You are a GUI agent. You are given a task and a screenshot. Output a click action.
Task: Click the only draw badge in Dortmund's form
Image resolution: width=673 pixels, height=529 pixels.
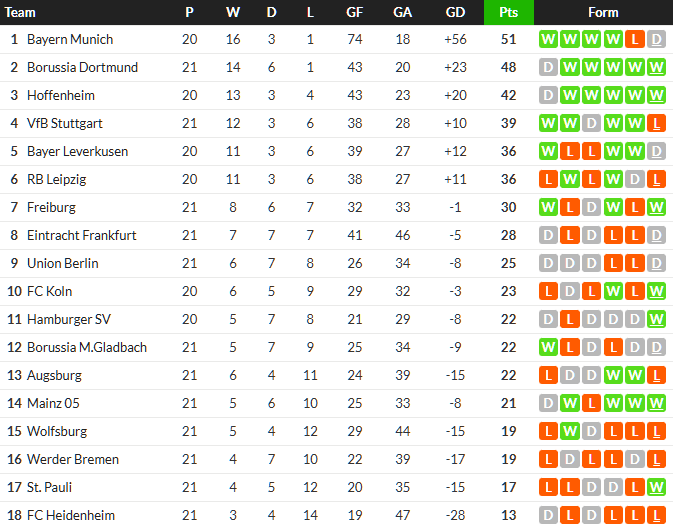[x=548, y=67]
